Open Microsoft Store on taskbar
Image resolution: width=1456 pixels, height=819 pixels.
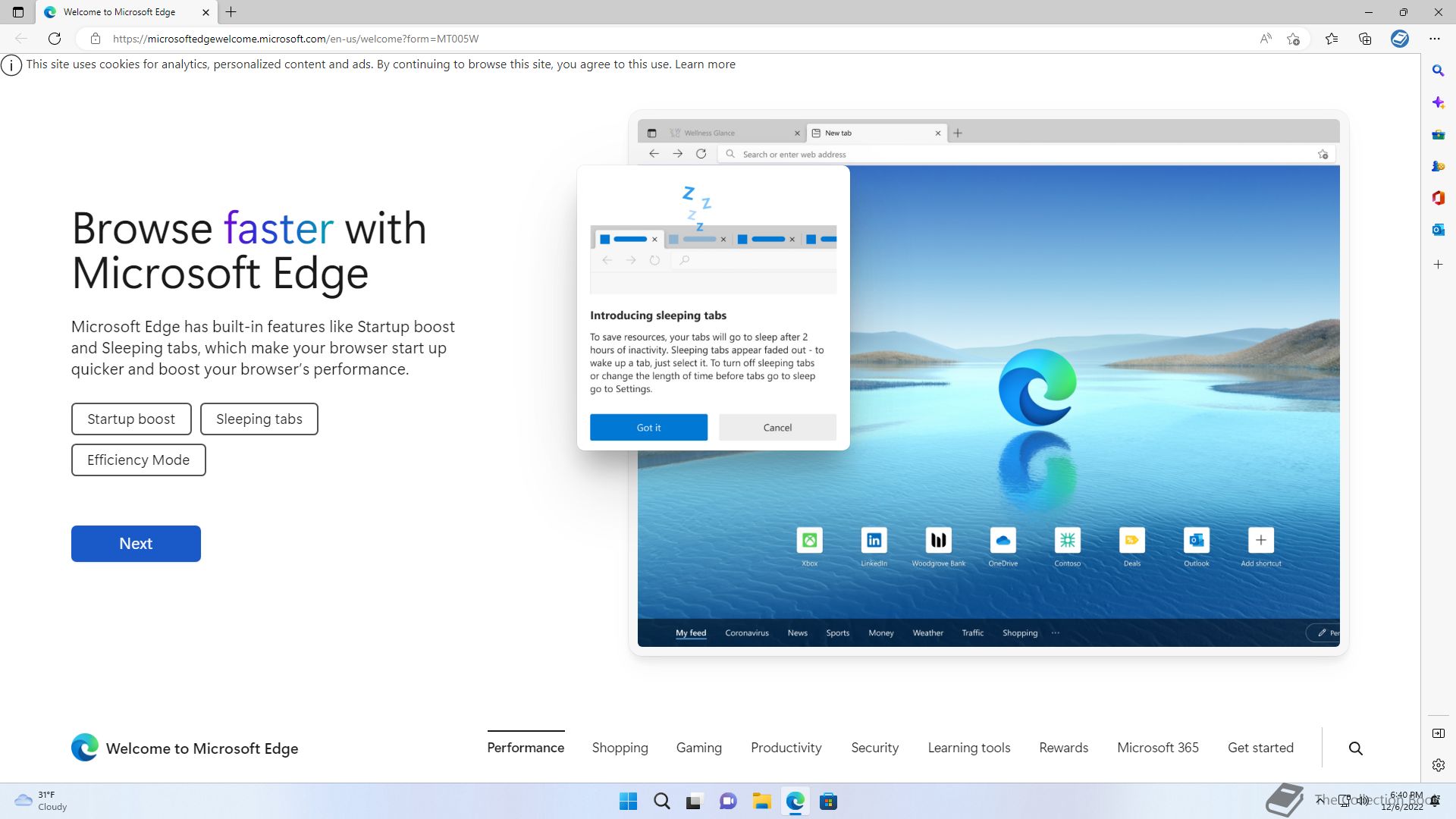click(x=828, y=802)
